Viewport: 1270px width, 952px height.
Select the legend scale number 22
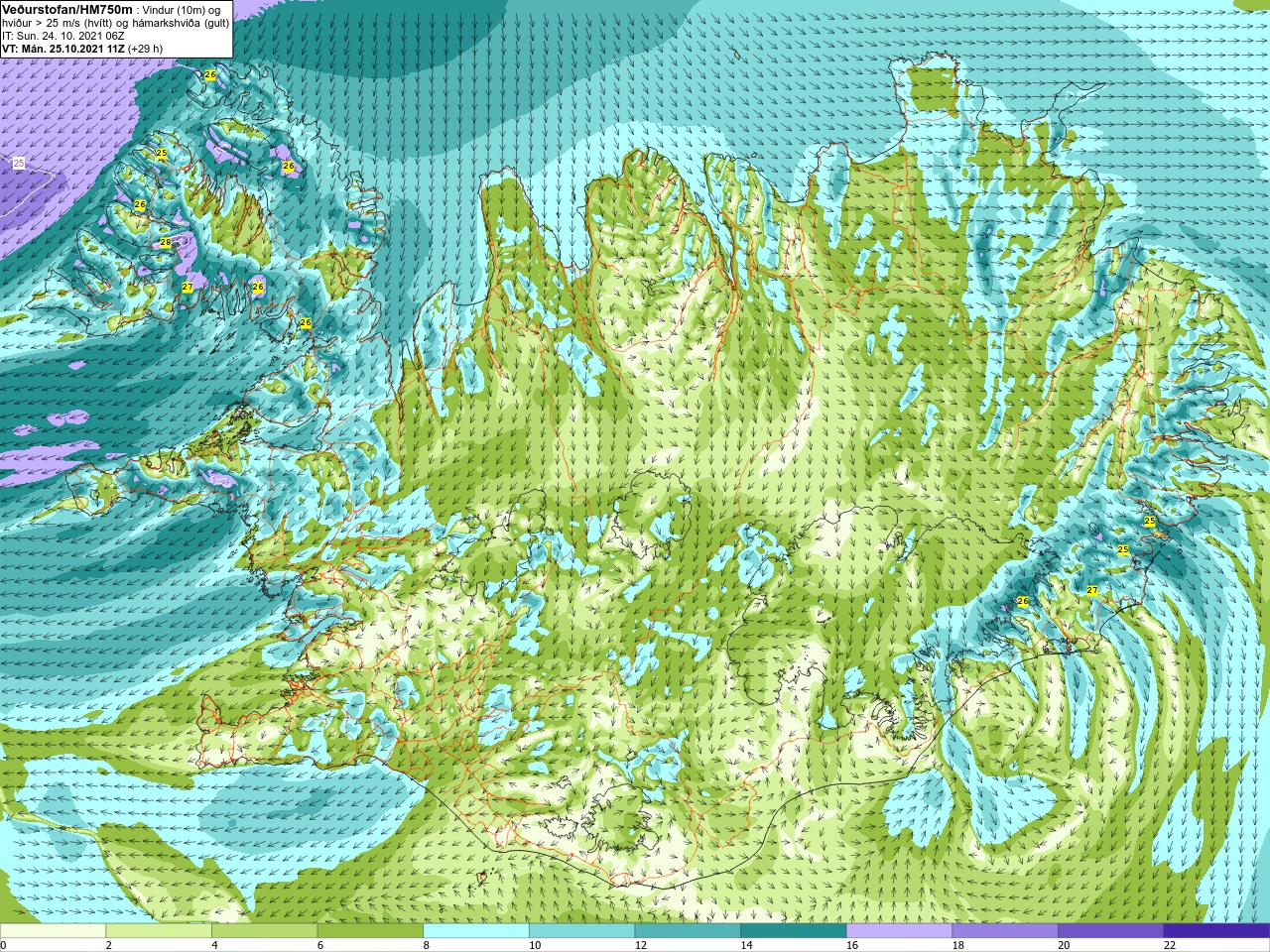1169,945
